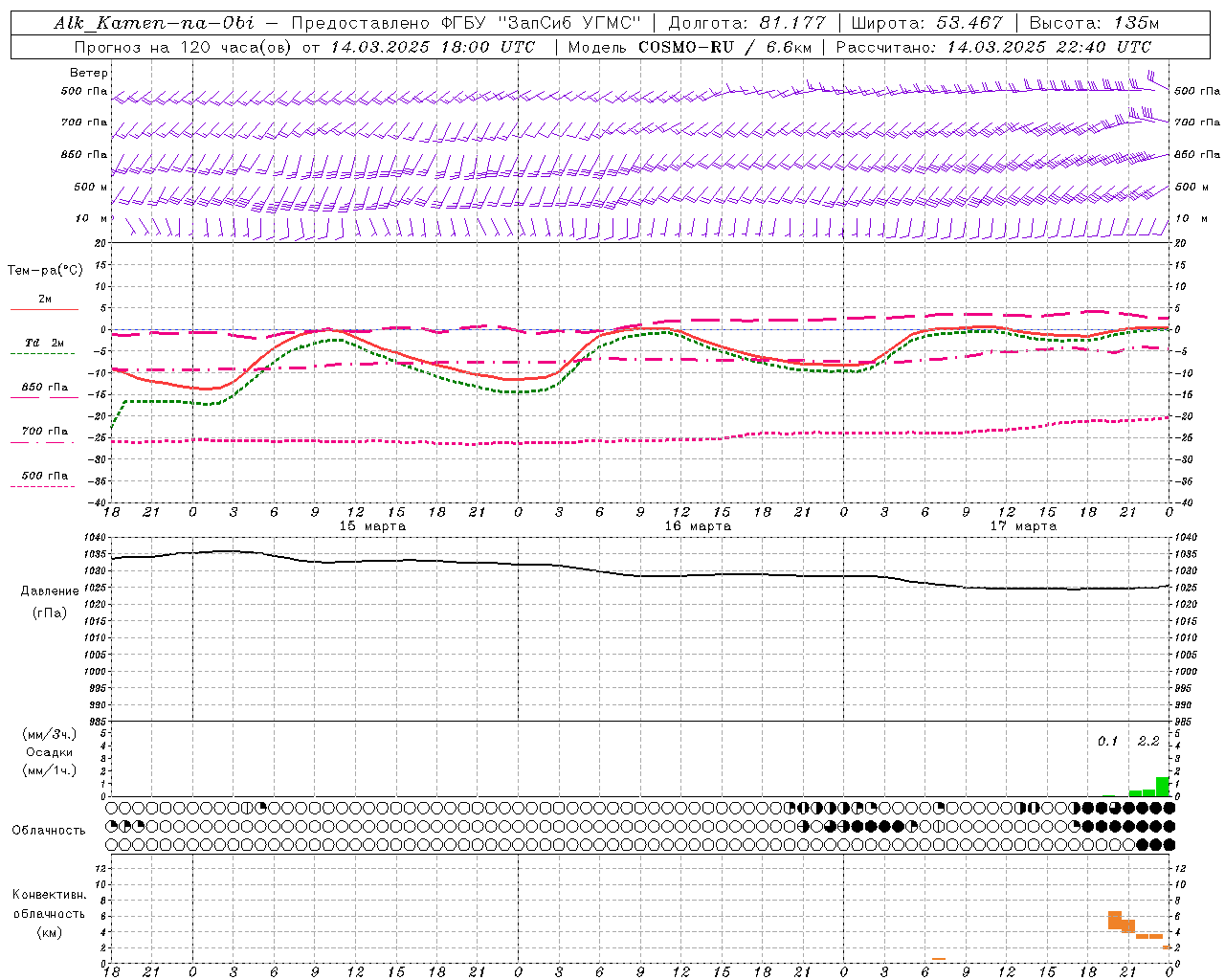
Task: Click the 15 марта date label
Action: [372, 526]
